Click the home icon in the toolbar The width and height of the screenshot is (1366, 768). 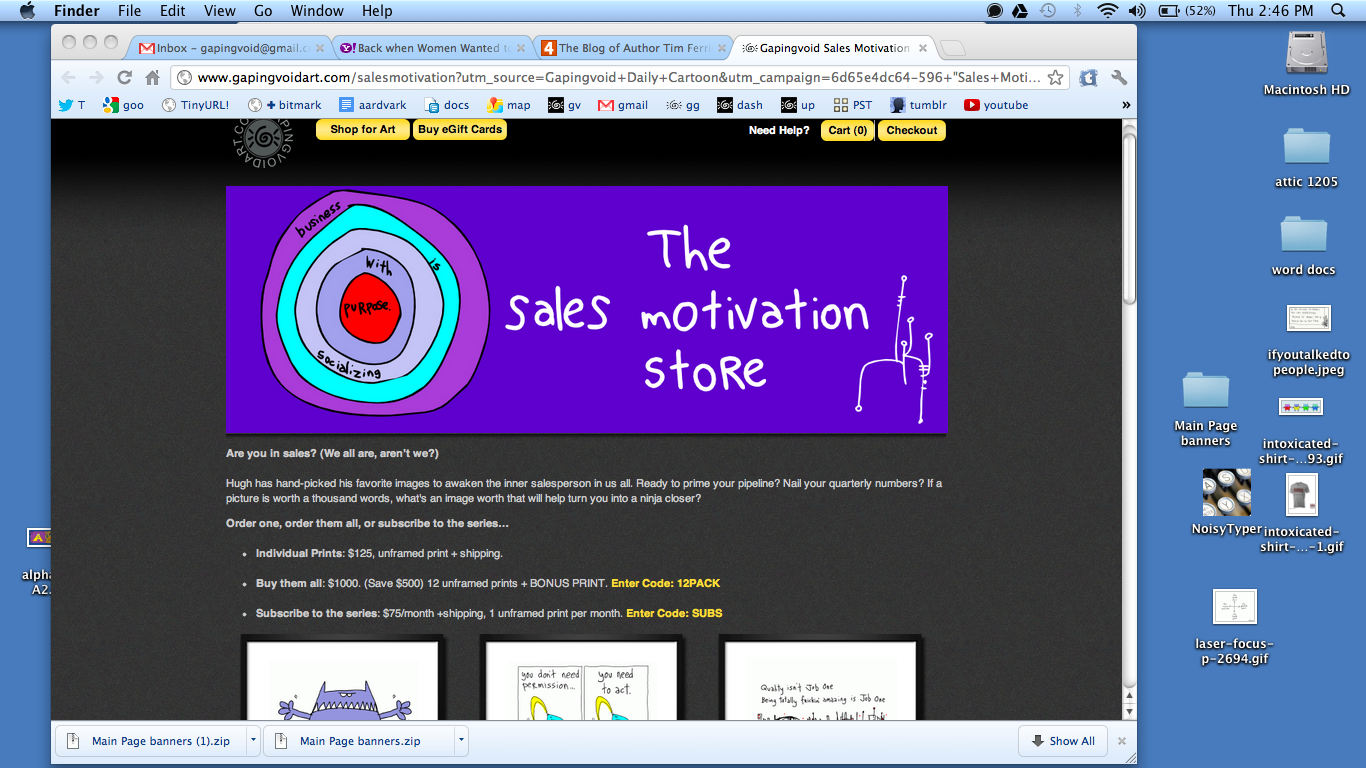152,78
